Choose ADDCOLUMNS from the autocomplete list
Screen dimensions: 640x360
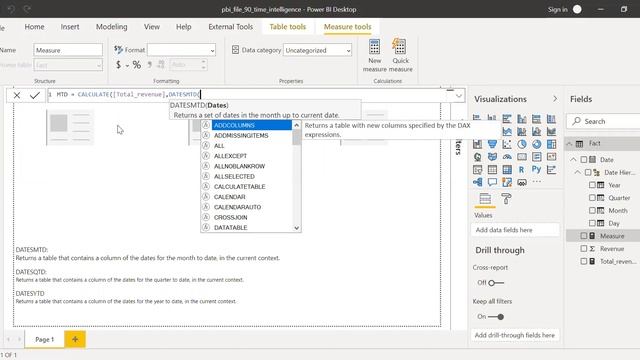point(251,125)
